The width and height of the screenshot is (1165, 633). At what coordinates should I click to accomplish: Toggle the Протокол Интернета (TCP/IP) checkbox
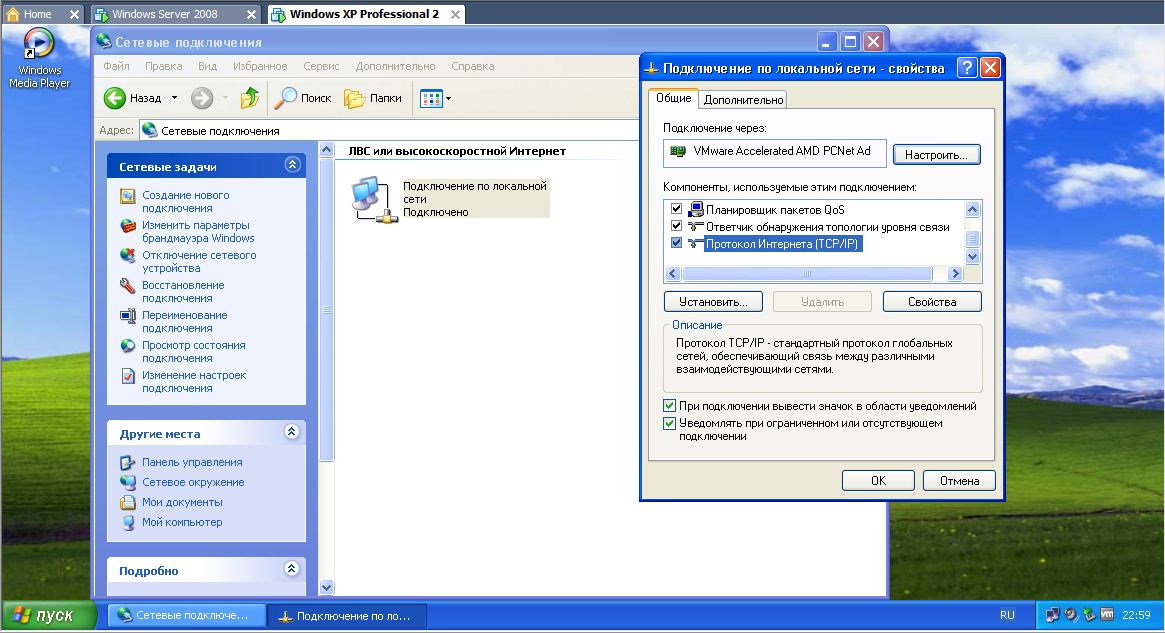coord(676,243)
